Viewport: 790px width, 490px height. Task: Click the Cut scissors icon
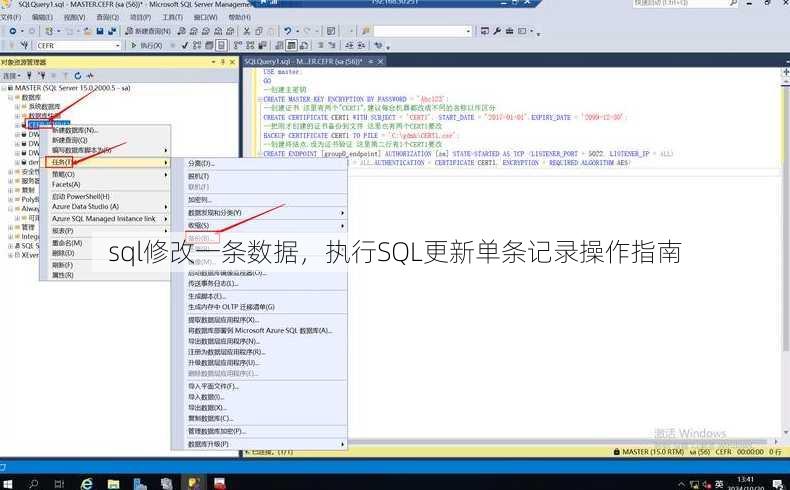[x=246, y=31]
